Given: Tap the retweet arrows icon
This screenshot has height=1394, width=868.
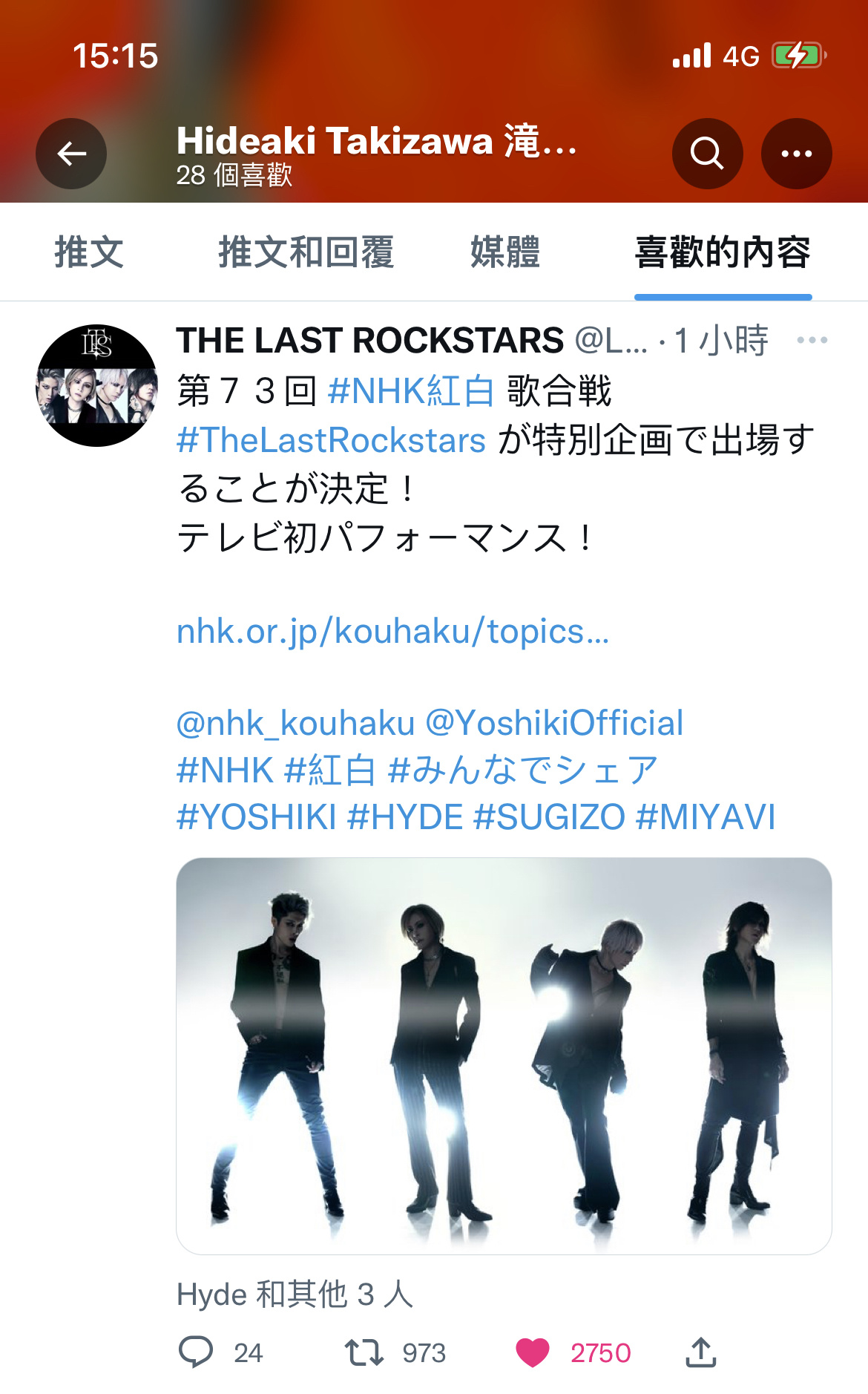Looking at the screenshot, I should 364,1352.
